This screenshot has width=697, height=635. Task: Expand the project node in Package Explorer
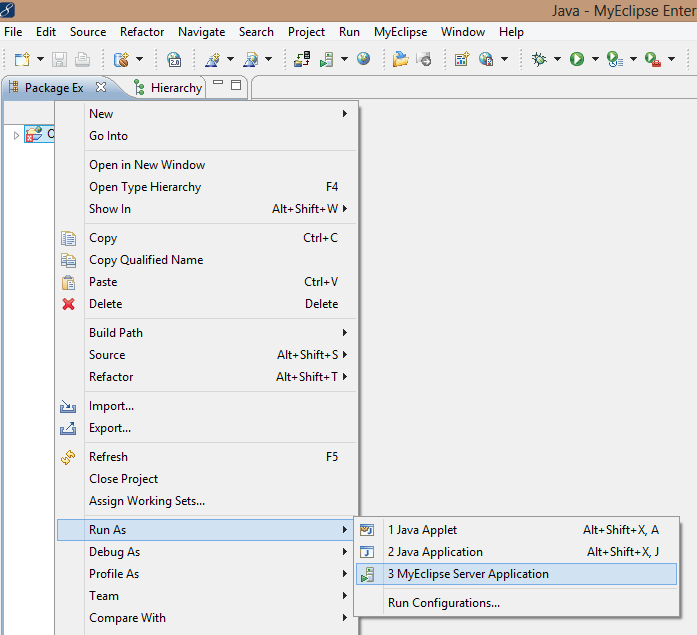click(16, 135)
